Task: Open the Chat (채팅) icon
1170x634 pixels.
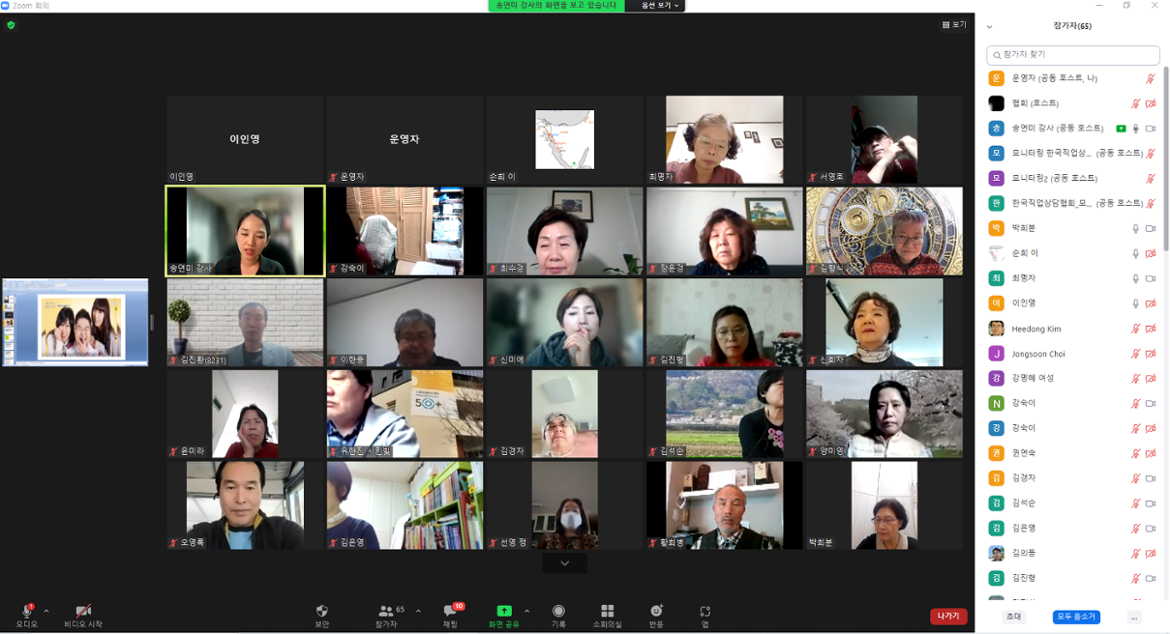Action: coord(450,611)
